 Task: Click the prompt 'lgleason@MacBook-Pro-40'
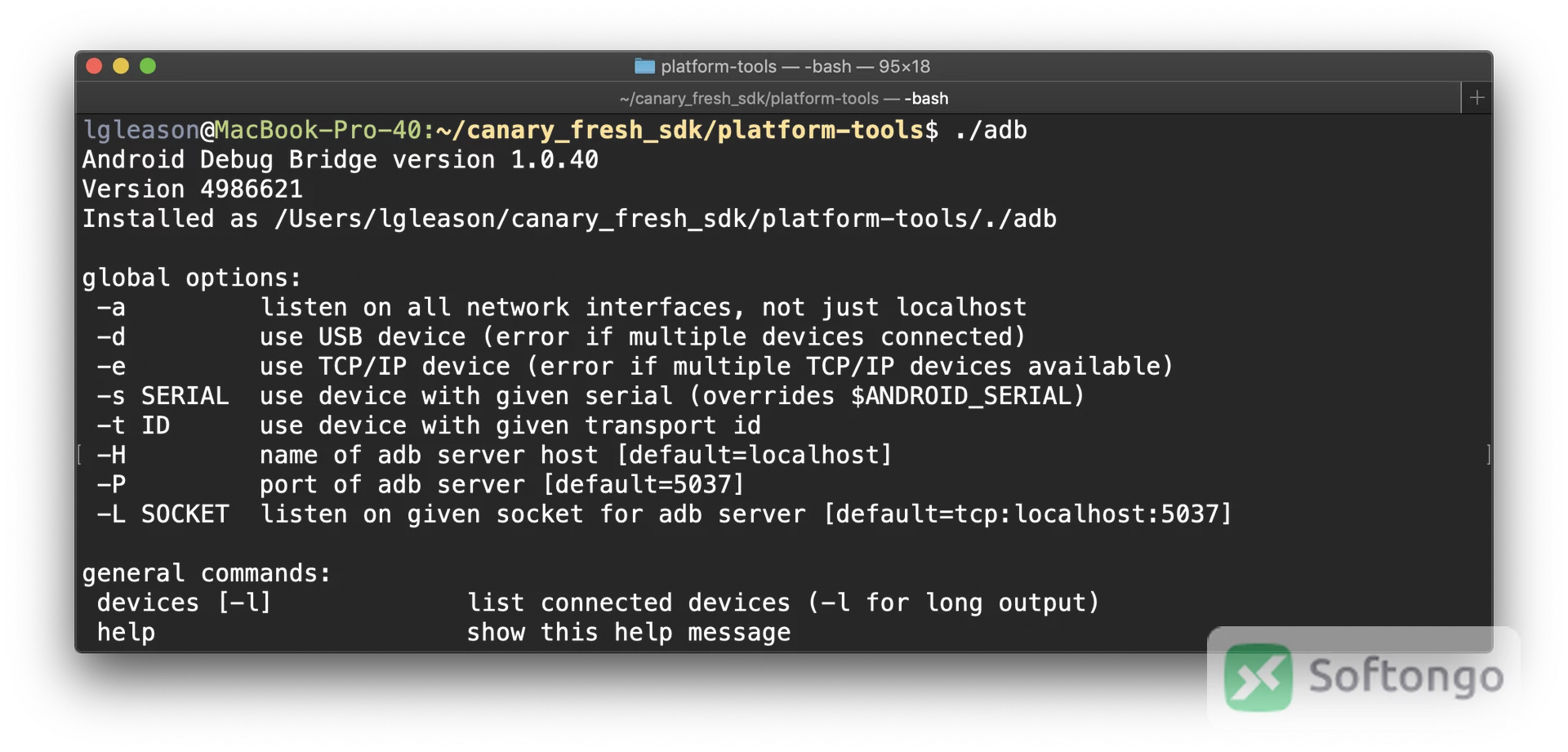pos(252,130)
